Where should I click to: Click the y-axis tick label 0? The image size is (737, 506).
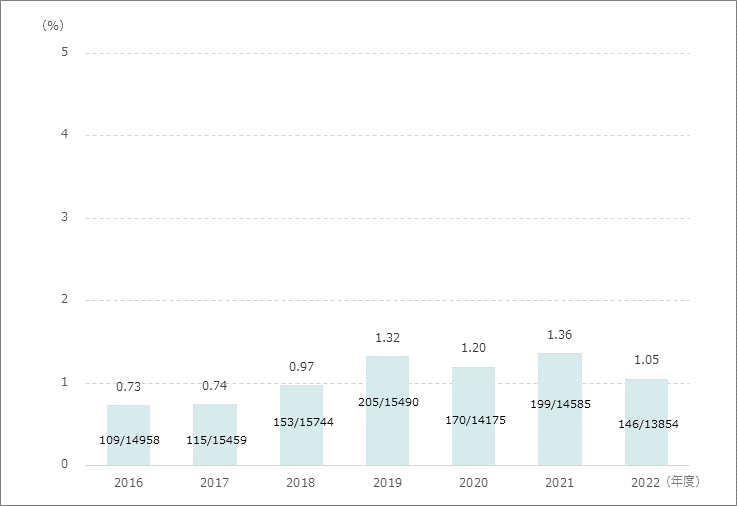tap(64, 464)
